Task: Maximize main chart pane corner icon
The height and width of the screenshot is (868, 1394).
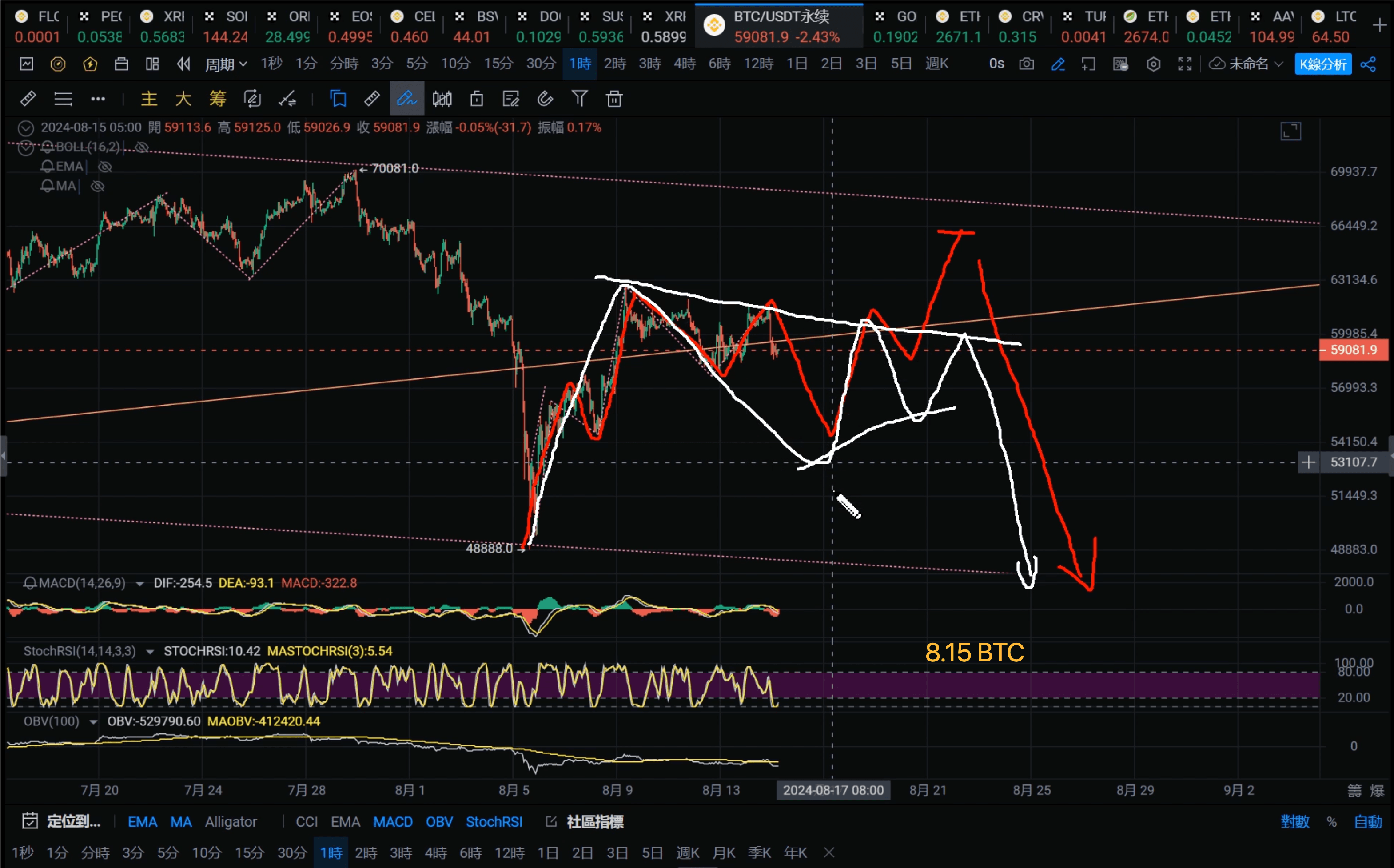Action: pyautogui.click(x=1290, y=131)
